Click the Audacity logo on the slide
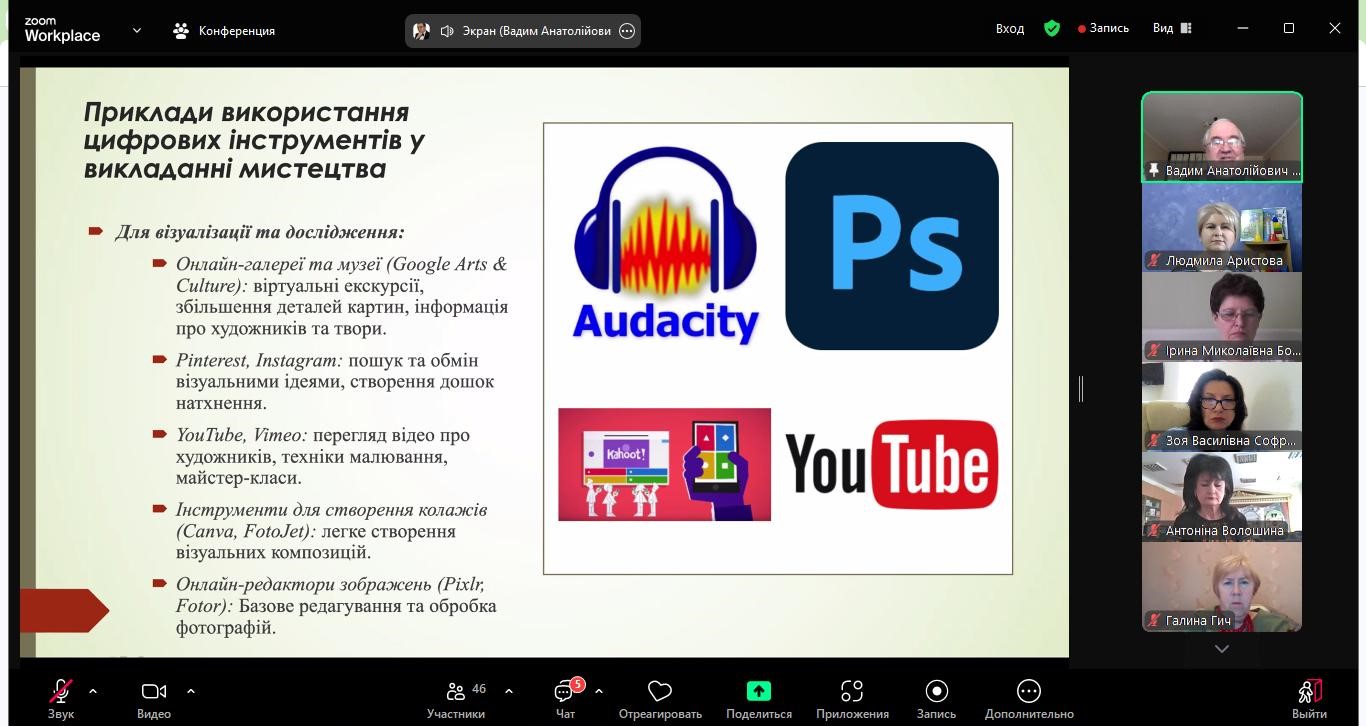The height and width of the screenshot is (726, 1366). 665,246
